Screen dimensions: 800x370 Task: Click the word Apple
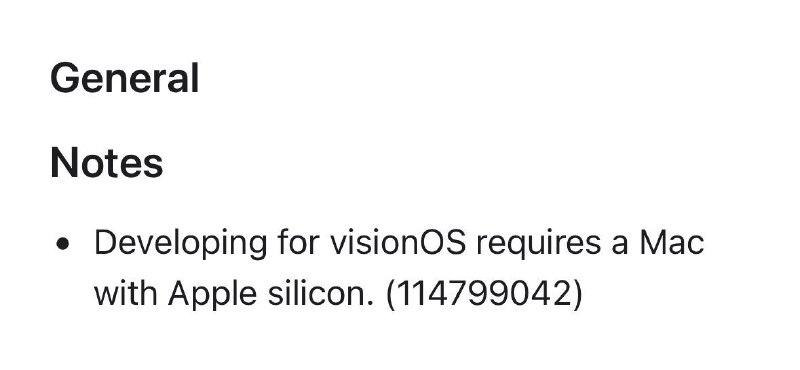coord(212,295)
